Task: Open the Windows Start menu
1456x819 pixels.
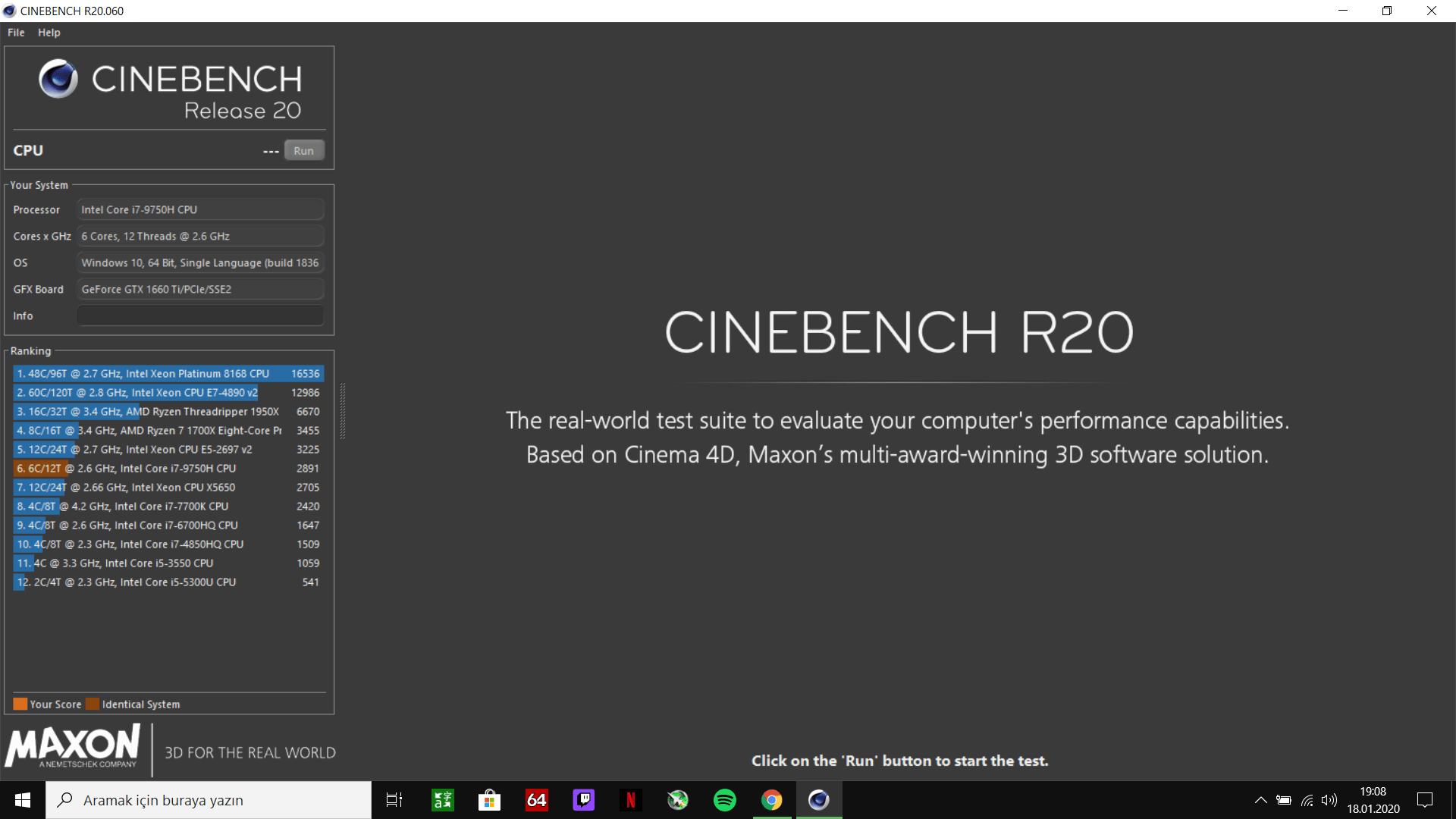Action: pos(23,800)
